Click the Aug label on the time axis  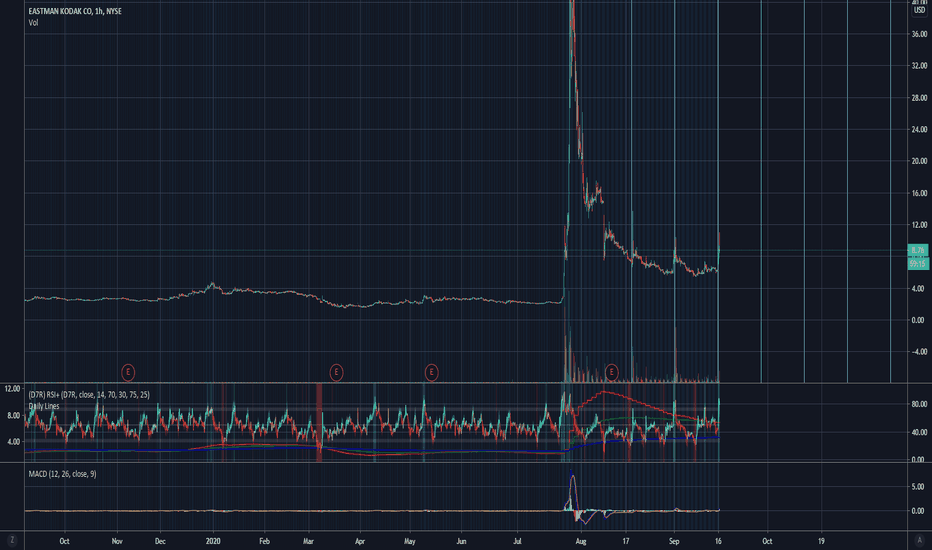(581, 541)
